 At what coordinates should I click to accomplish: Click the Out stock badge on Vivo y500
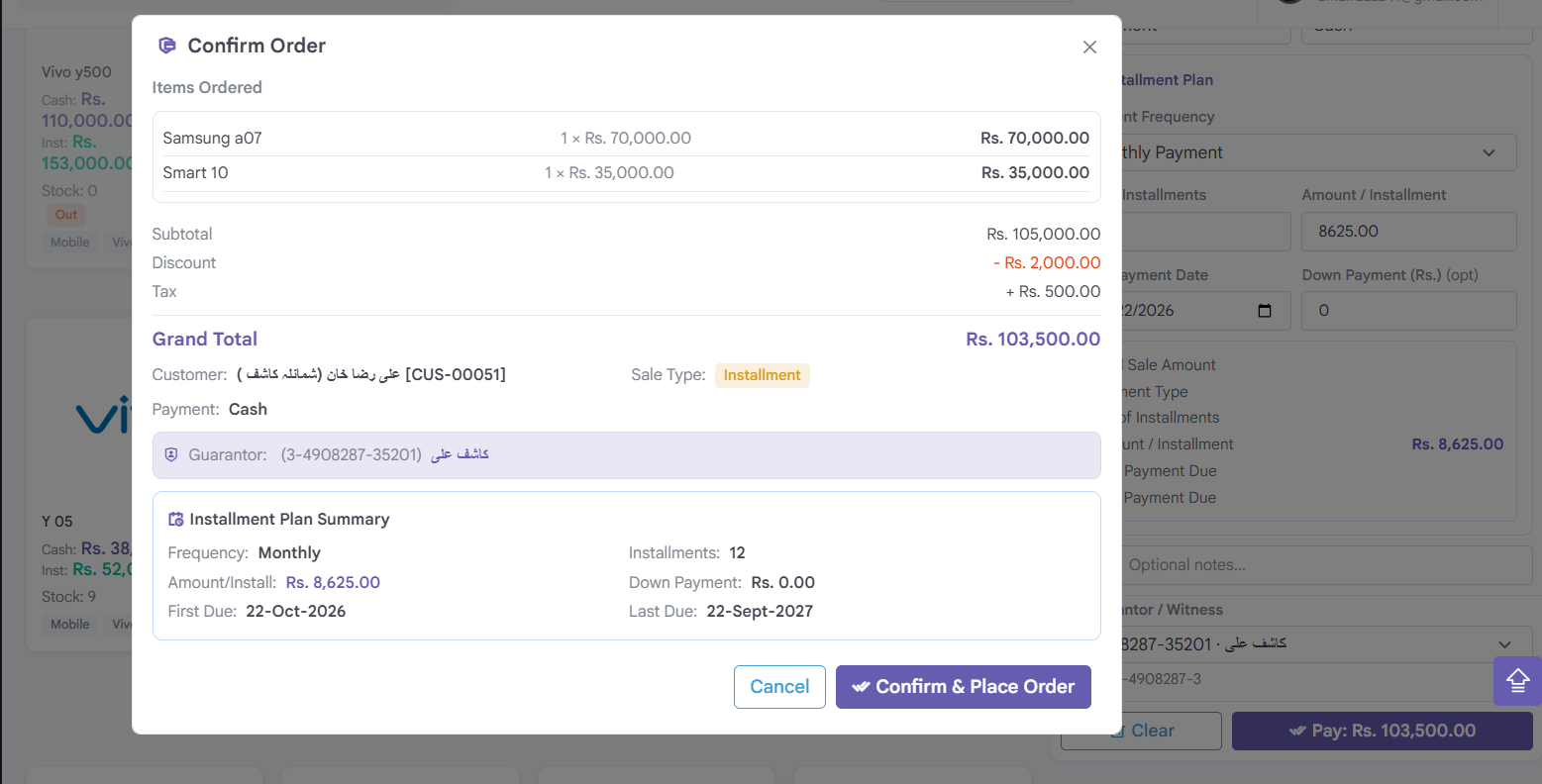66,215
